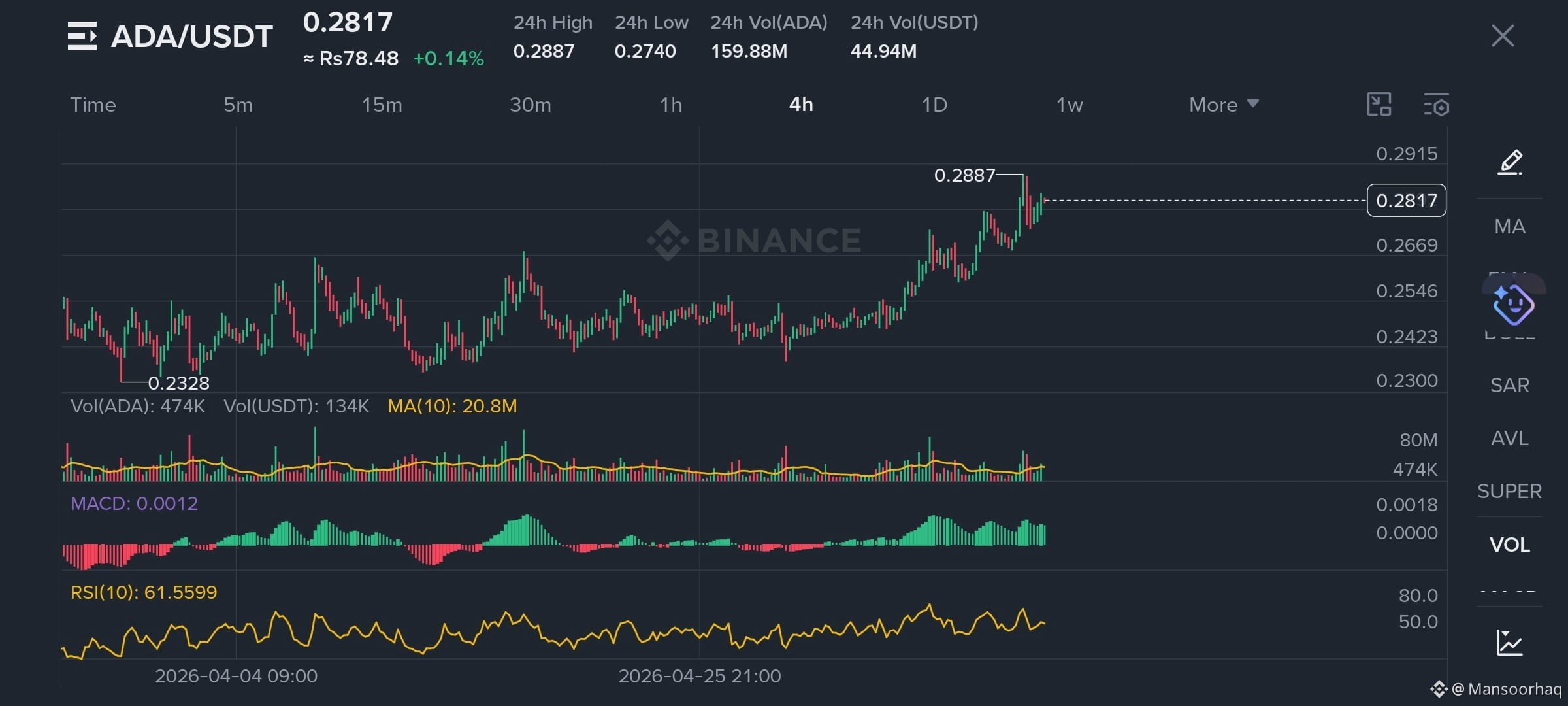The width and height of the screenshot is (1568, 706).
Task: Click the 0.2915 price axis label
Action: click(x=1407, y=154)
